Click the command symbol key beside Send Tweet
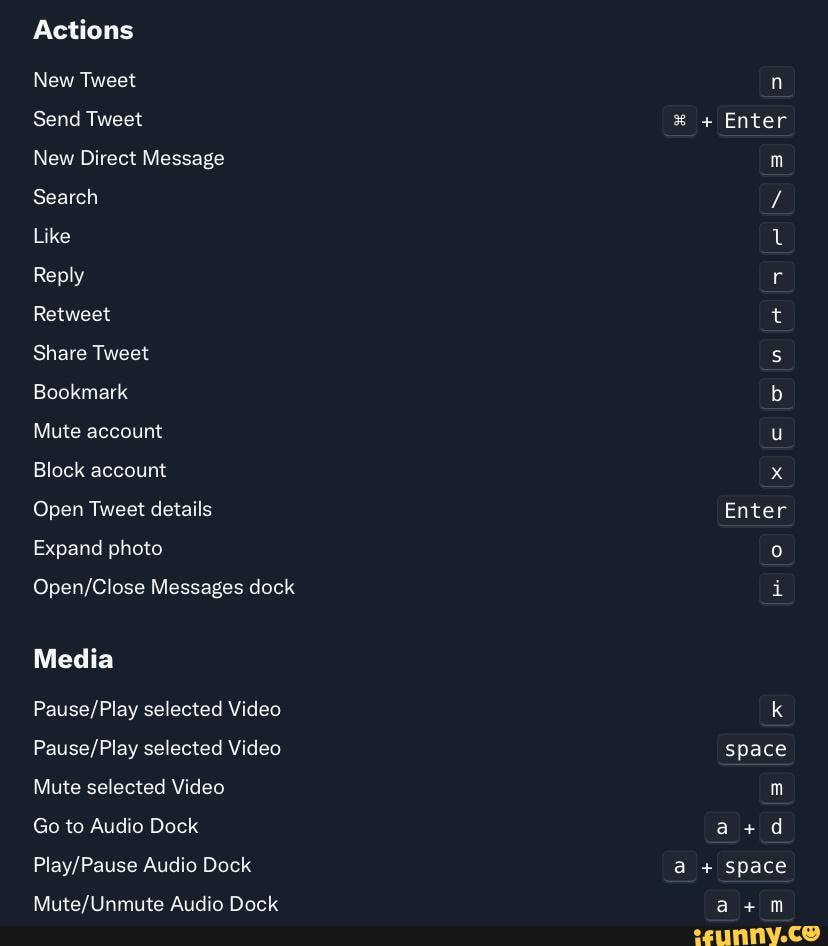This screenshot has height=946, width=828. click(679, 121)
